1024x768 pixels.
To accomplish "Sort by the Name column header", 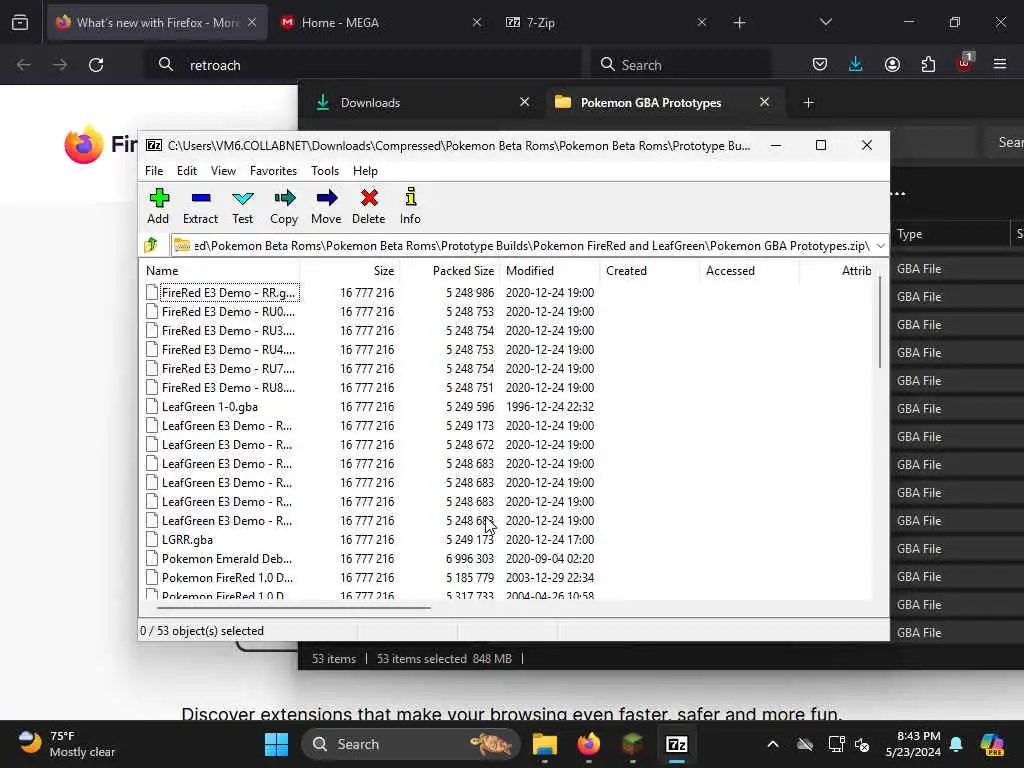I will 219,270.
